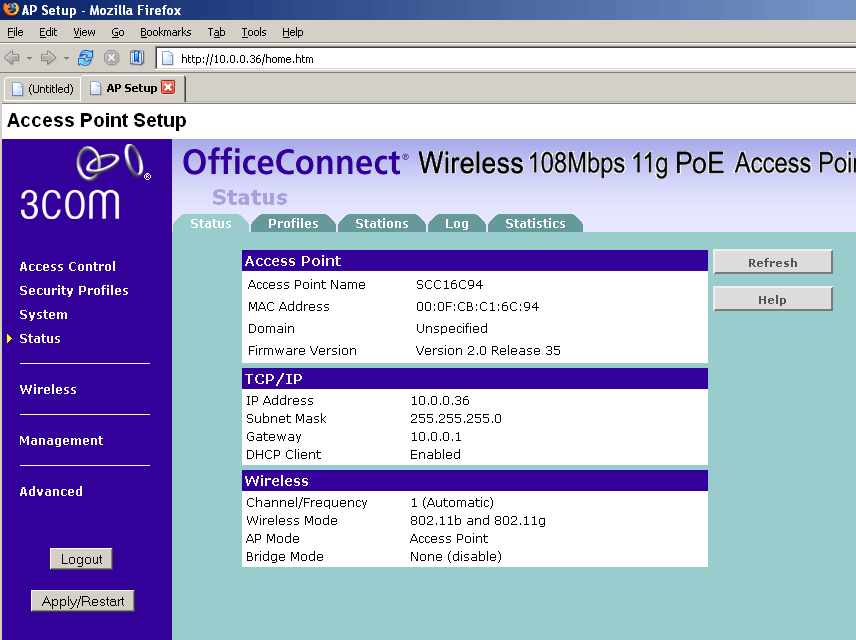This screenshot has height=640, width=856.
Task: Open the Wireless sidebar section
Action: pos(48,389)
